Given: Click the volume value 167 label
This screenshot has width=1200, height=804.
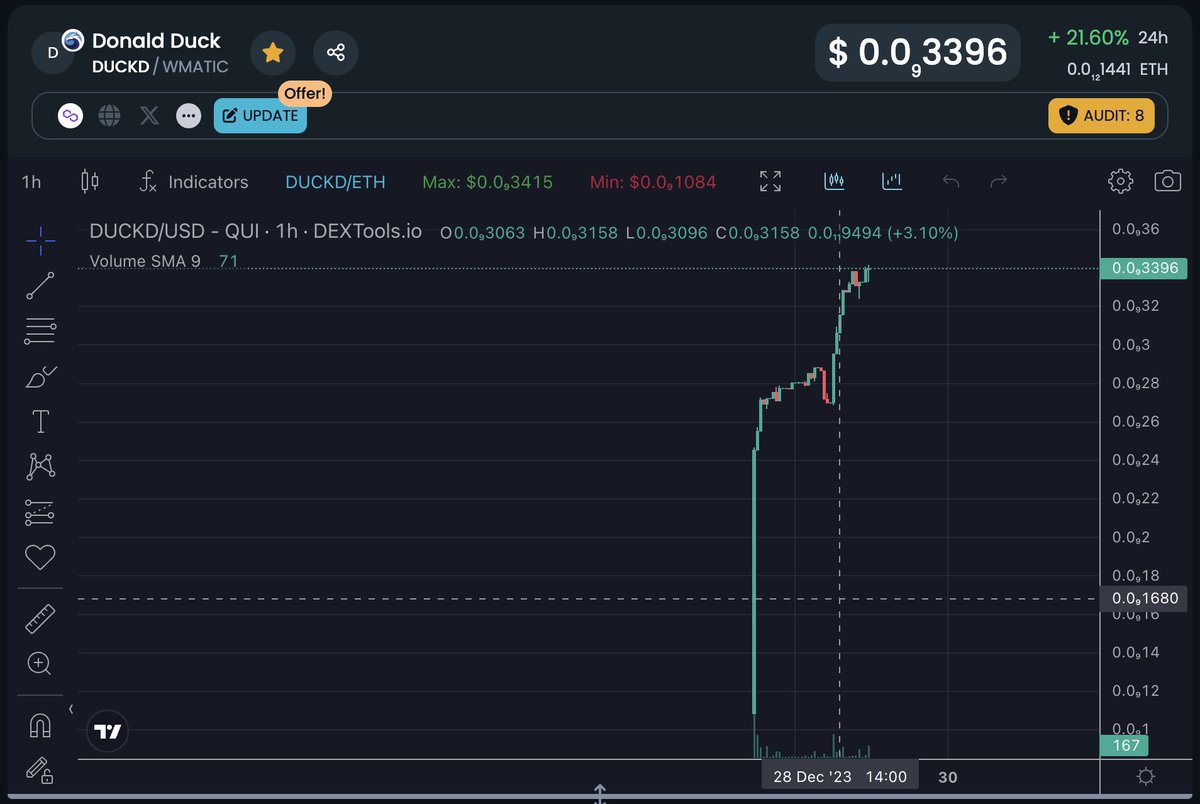Looking at the screenshot, I should [x=1124, y=746].
